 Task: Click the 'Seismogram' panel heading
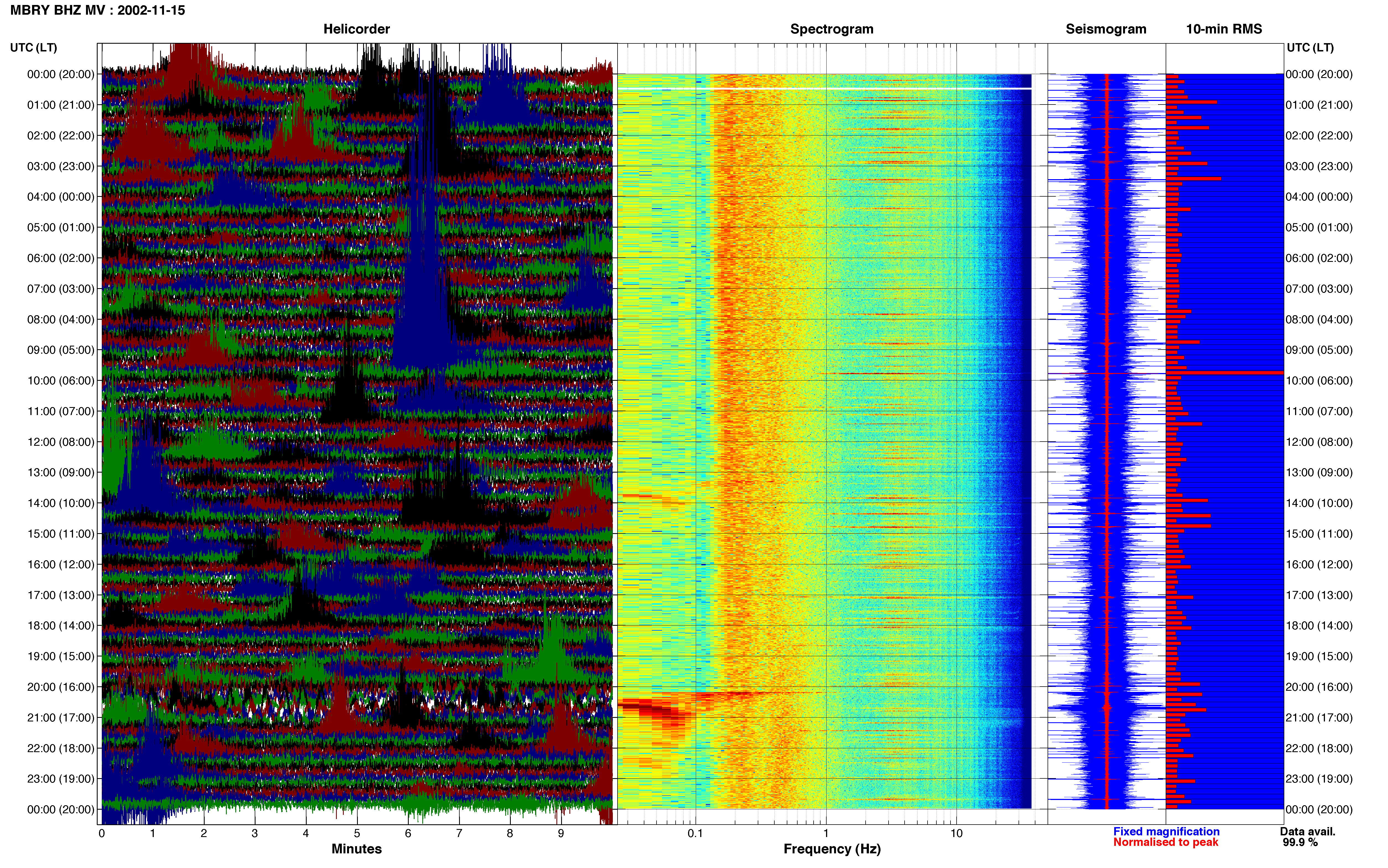[x=1106, y=29]
